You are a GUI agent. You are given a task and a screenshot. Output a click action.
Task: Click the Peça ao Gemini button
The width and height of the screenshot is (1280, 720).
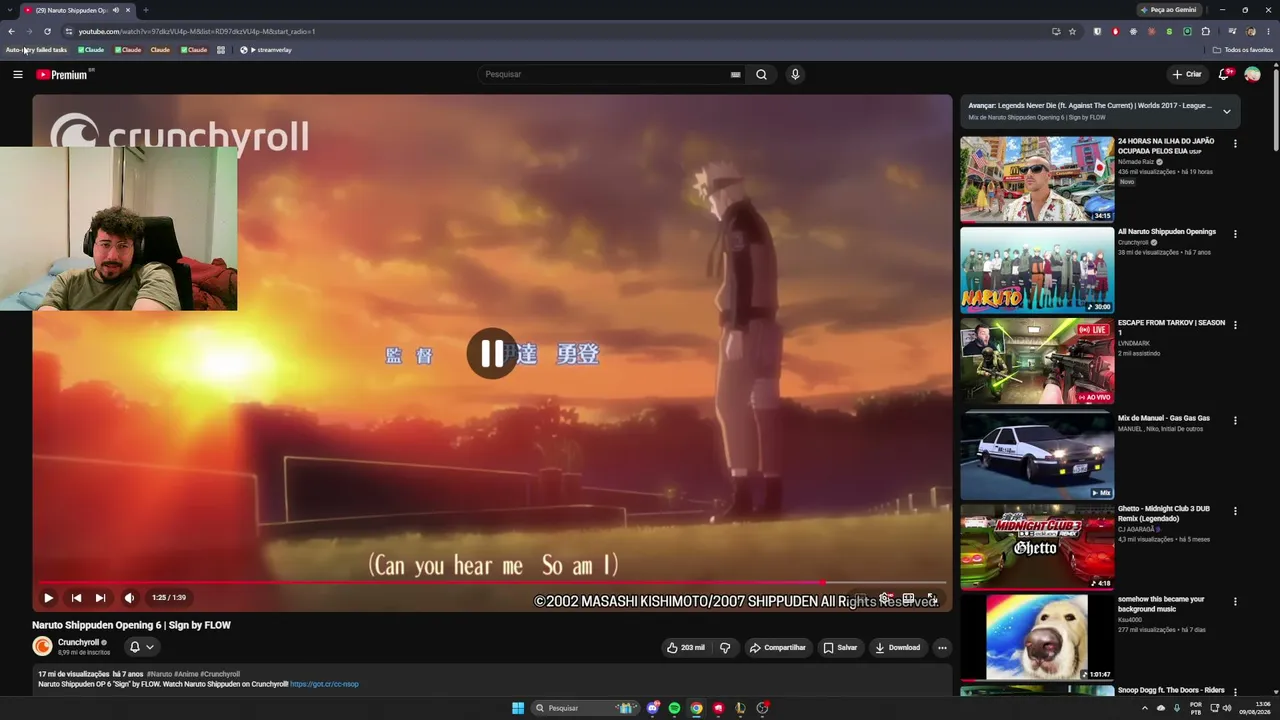tap(1169, 10)
